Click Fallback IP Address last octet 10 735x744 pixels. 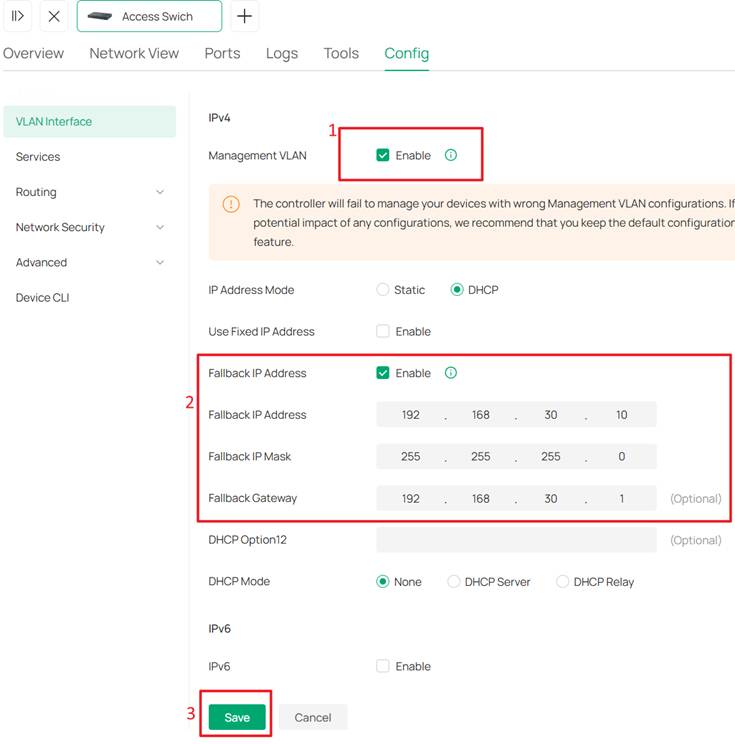[622, 415]
